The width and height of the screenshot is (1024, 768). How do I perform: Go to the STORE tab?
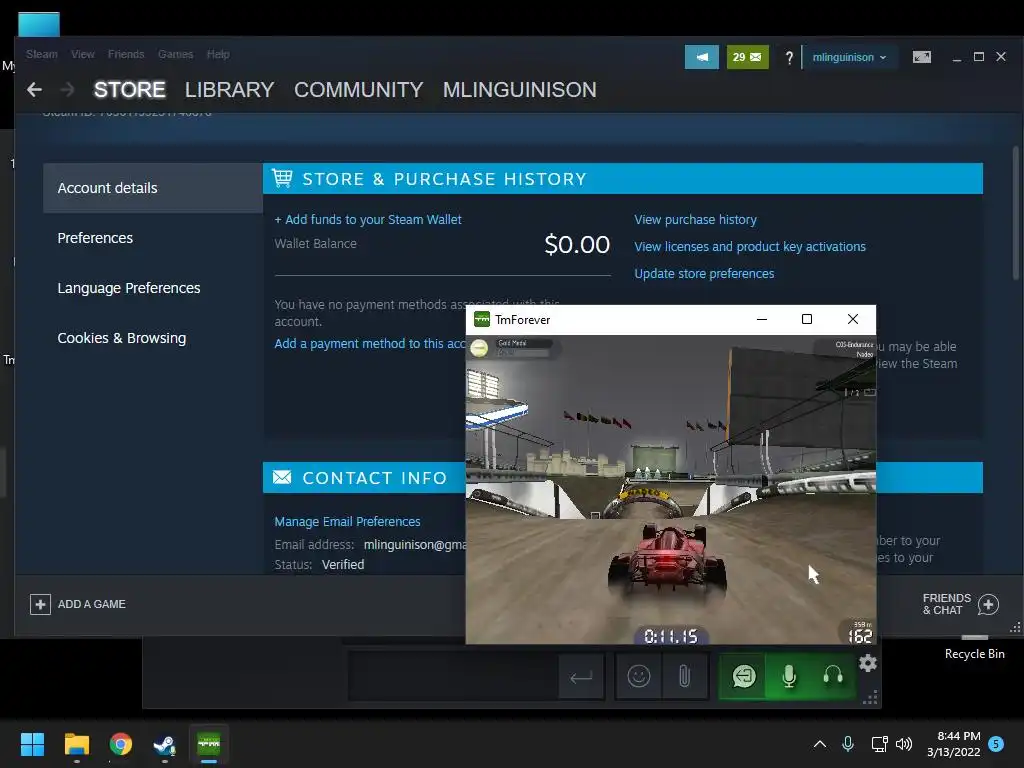tap(129, 89)
